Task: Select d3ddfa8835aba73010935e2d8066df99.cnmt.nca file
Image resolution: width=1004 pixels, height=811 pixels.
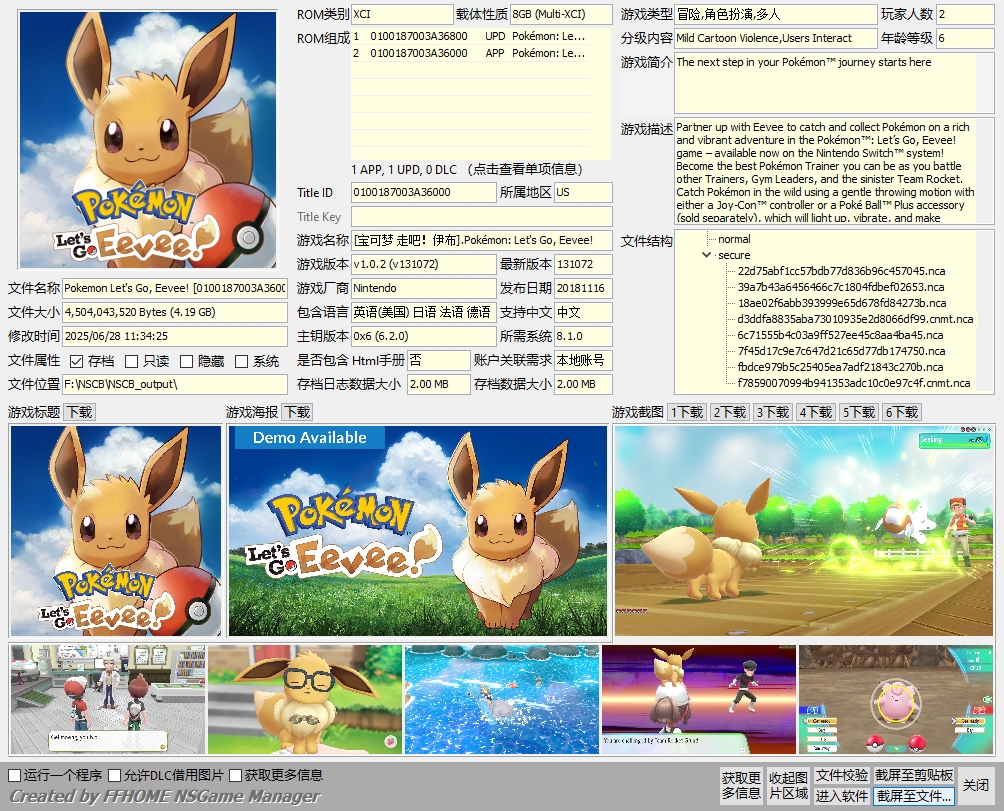Action: pyautogui.click(x=855, y=319)
